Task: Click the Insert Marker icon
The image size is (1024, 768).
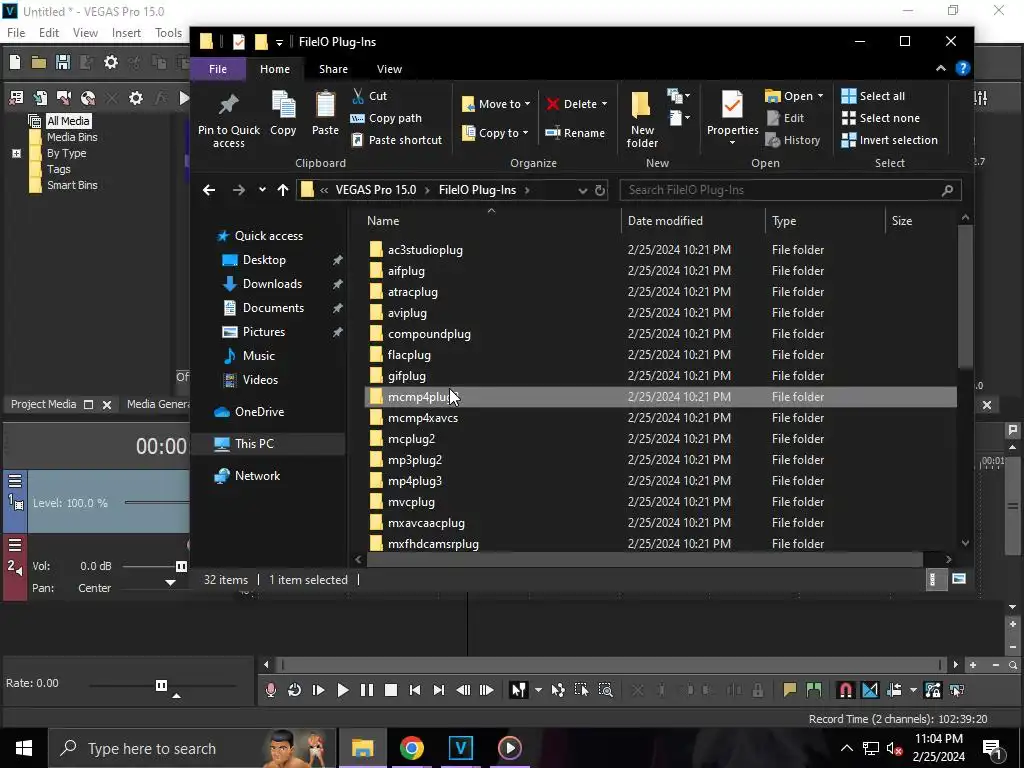Action: pos(790,690)
